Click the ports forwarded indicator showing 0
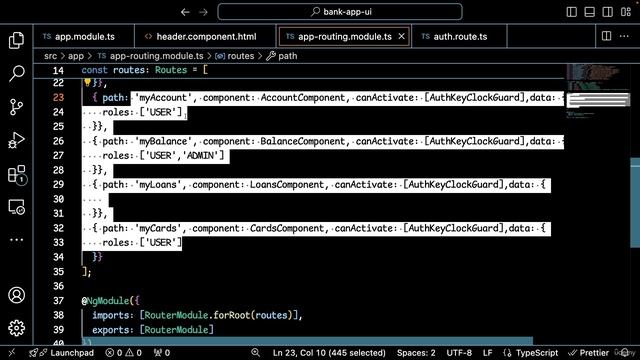The width and height of the screenshot is (640, 360). click(162, 353)
